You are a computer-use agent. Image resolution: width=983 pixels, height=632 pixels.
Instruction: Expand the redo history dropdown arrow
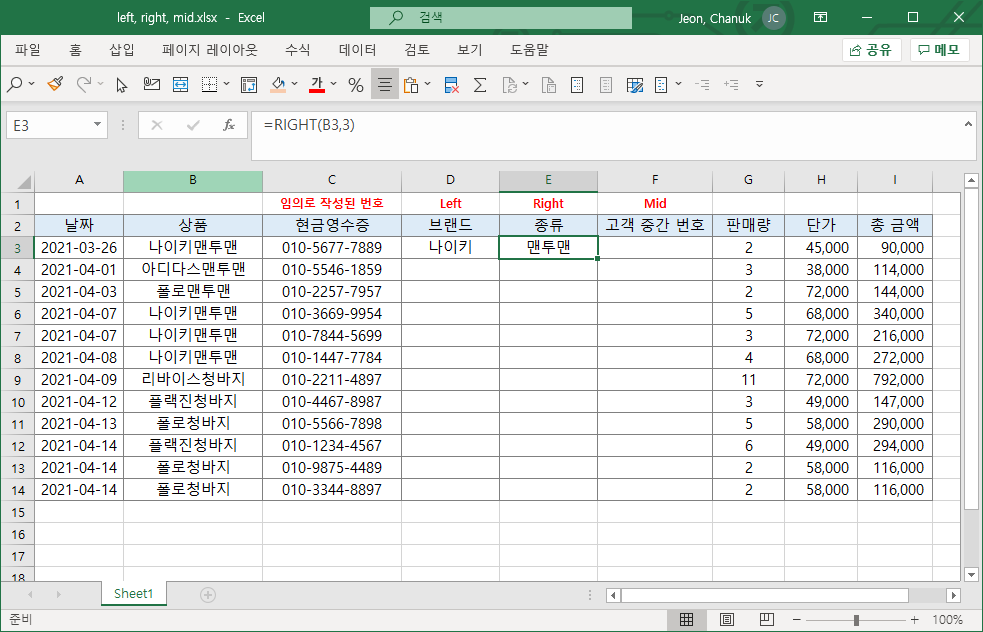click(100, 84)
